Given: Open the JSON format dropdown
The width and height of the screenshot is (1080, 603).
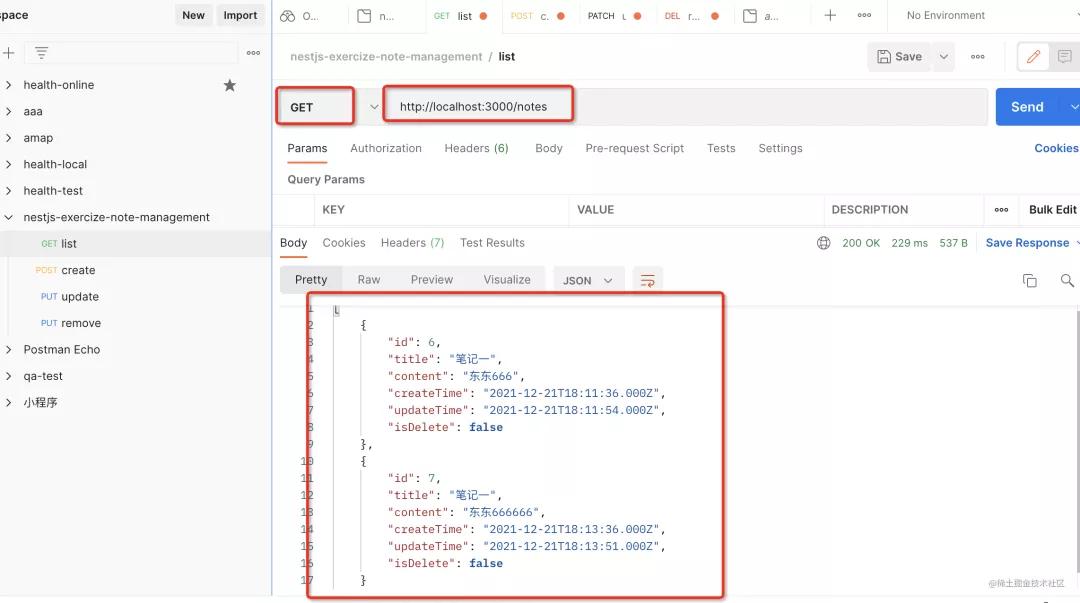Looking at the screenshot, I should pos(588,280).
